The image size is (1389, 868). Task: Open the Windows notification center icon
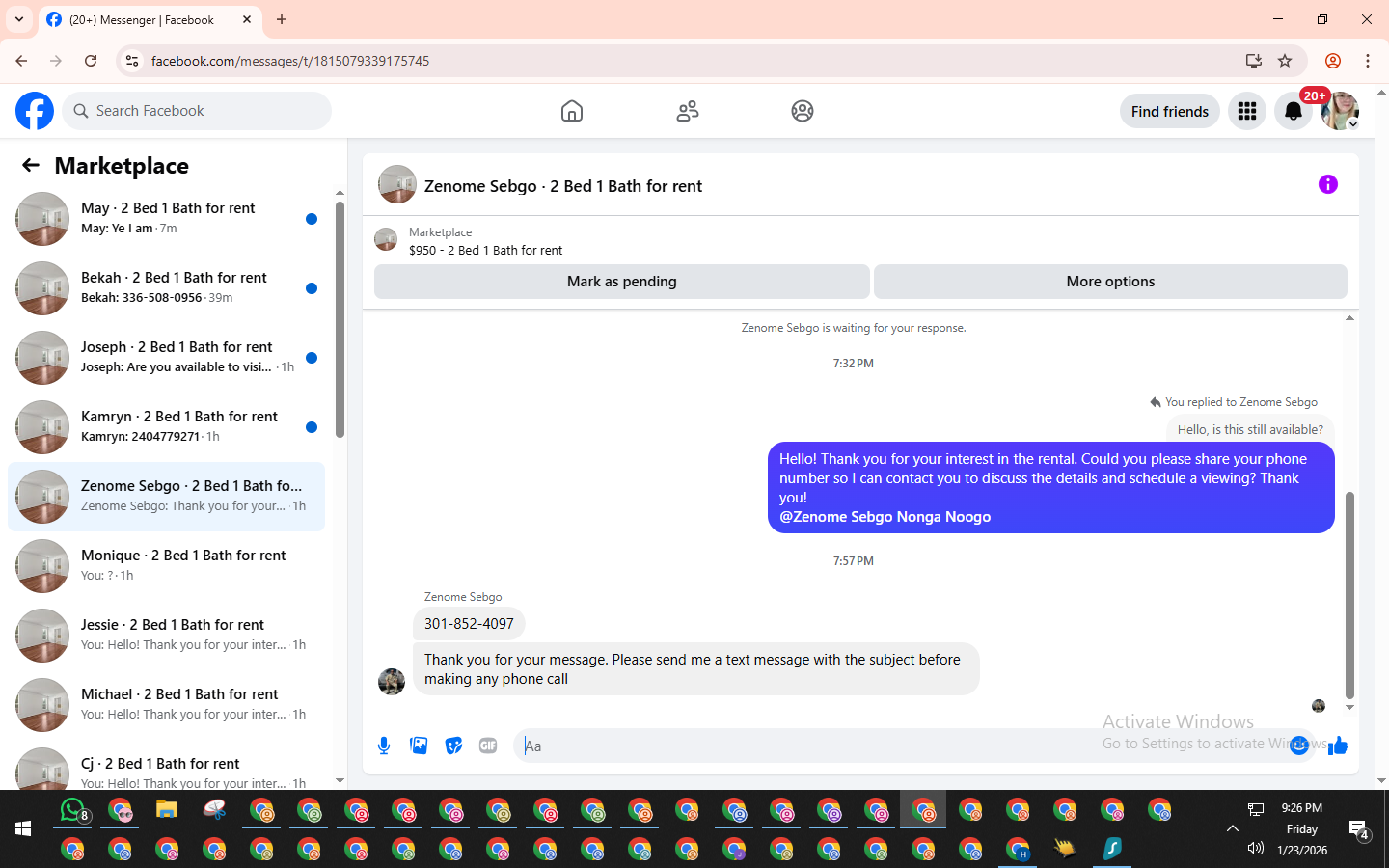click(1359, 829)
